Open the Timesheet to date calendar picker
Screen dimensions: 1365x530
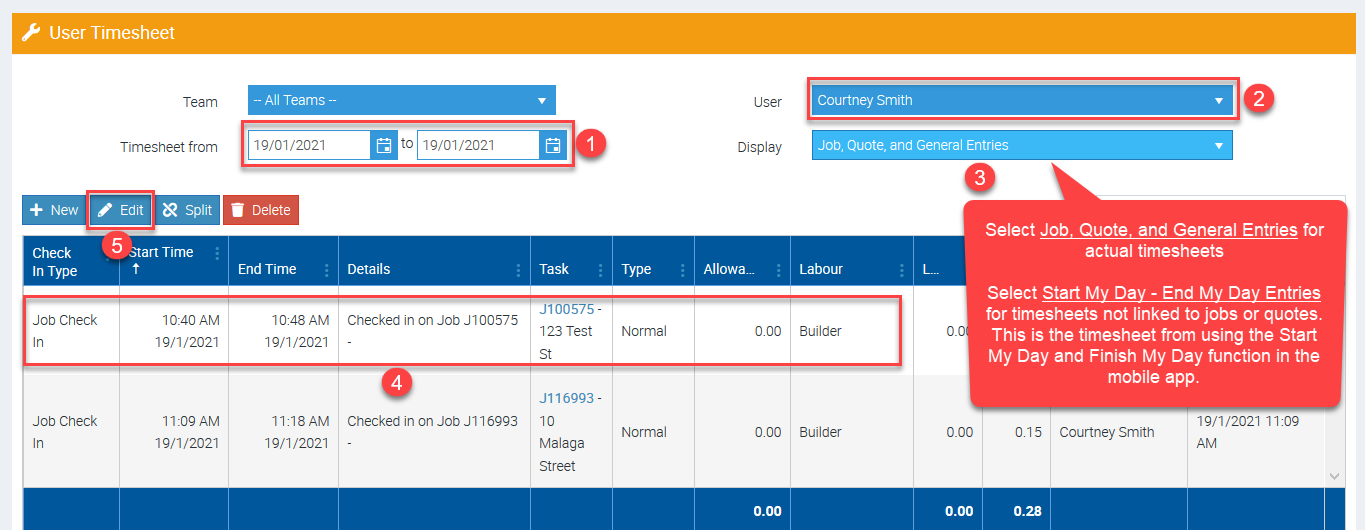coord(552,145)
